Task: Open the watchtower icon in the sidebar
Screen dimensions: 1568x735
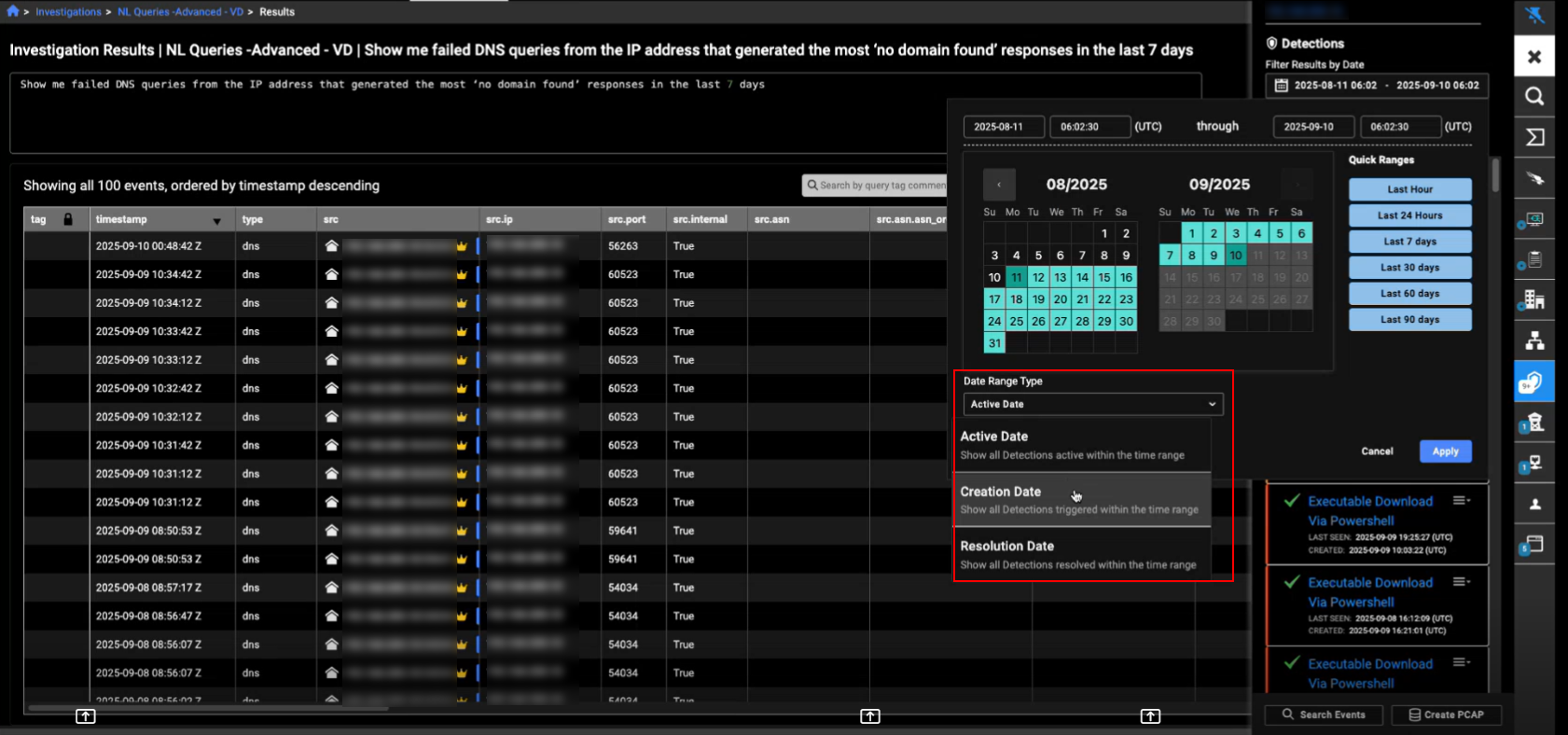Action: click(1534, 423)
